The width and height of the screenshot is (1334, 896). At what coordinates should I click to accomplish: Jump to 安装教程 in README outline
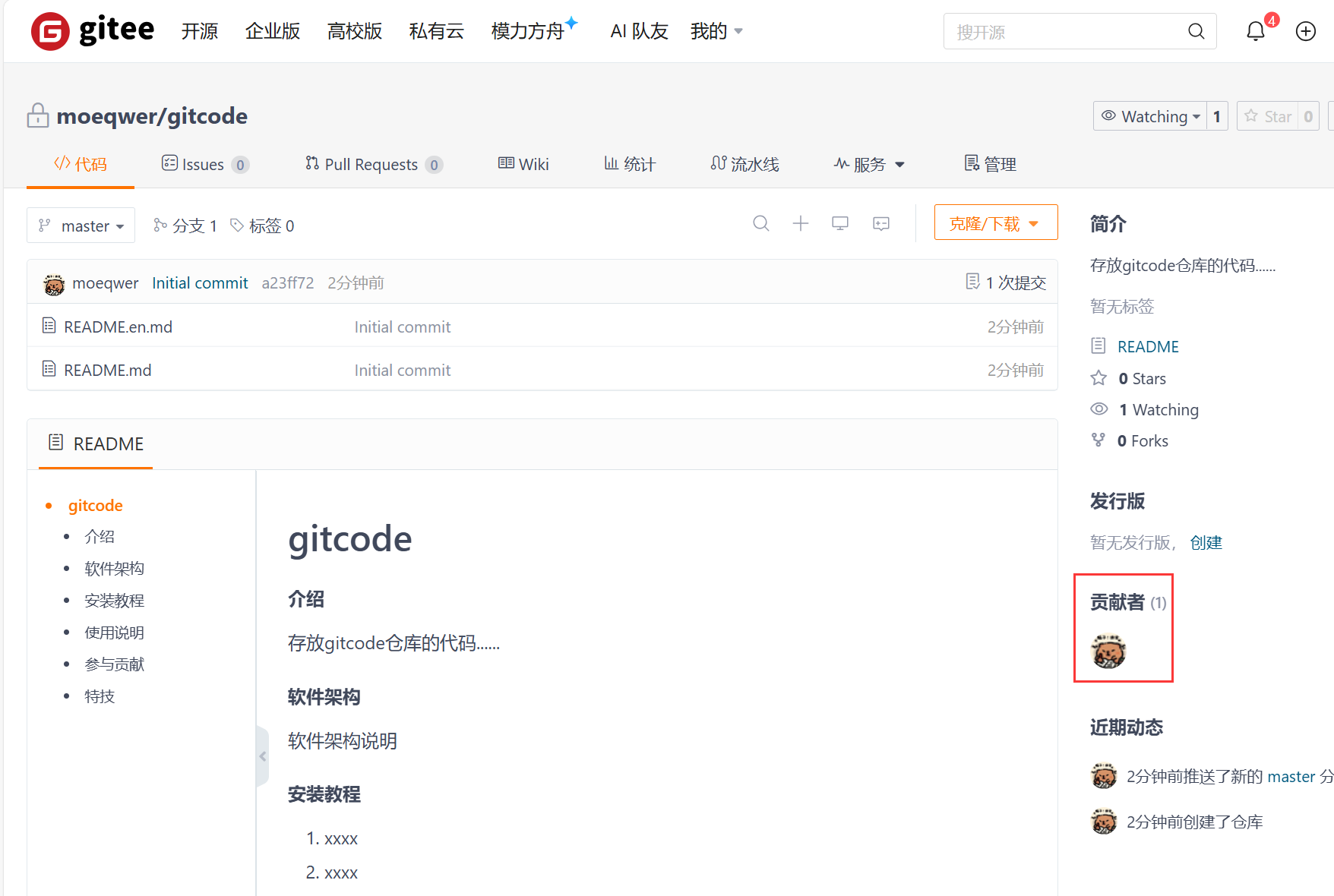tap(114, 600)
